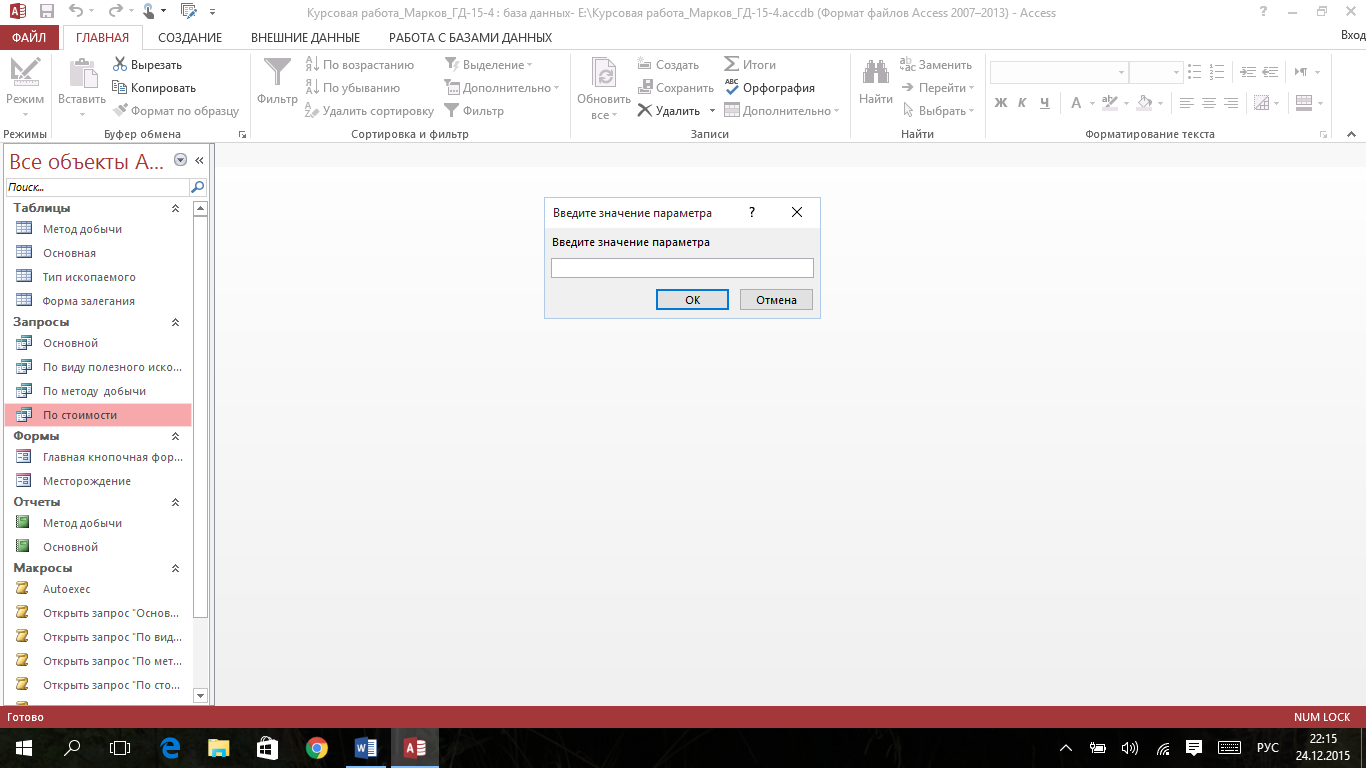Click Заменить replace icon
Viewport: 1366px width, 768px height.
click(x=908, y=65)
